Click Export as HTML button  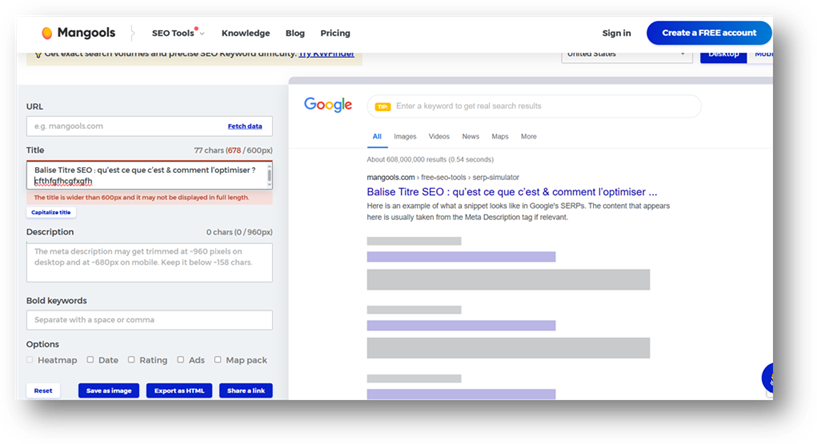point(179,390)
